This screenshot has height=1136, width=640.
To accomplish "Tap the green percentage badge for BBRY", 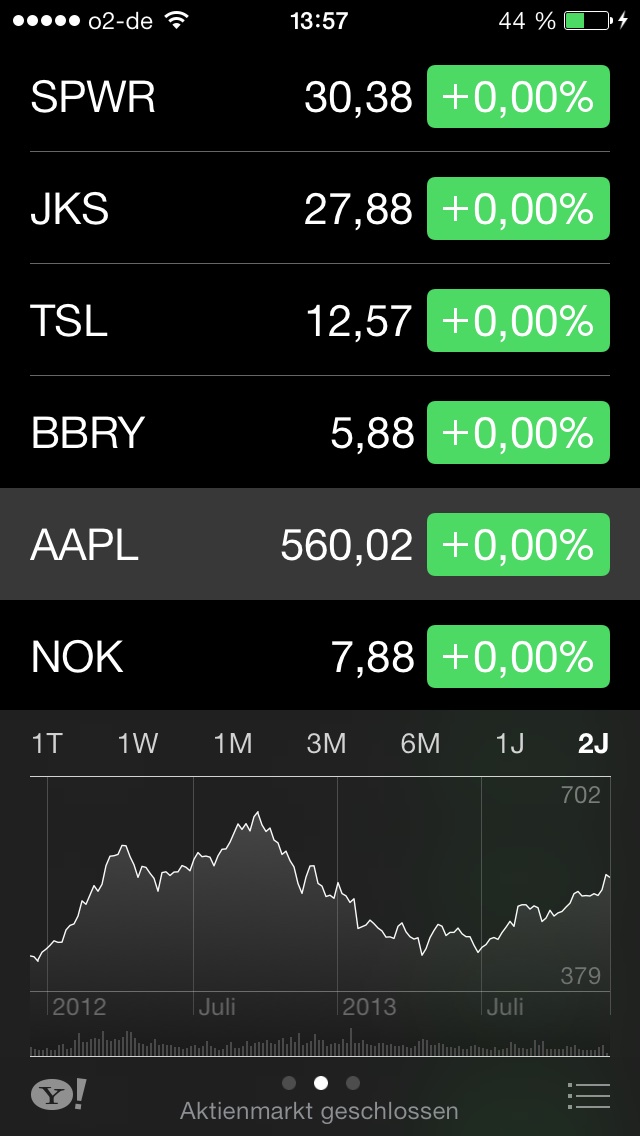I will [x=517, y=432].
